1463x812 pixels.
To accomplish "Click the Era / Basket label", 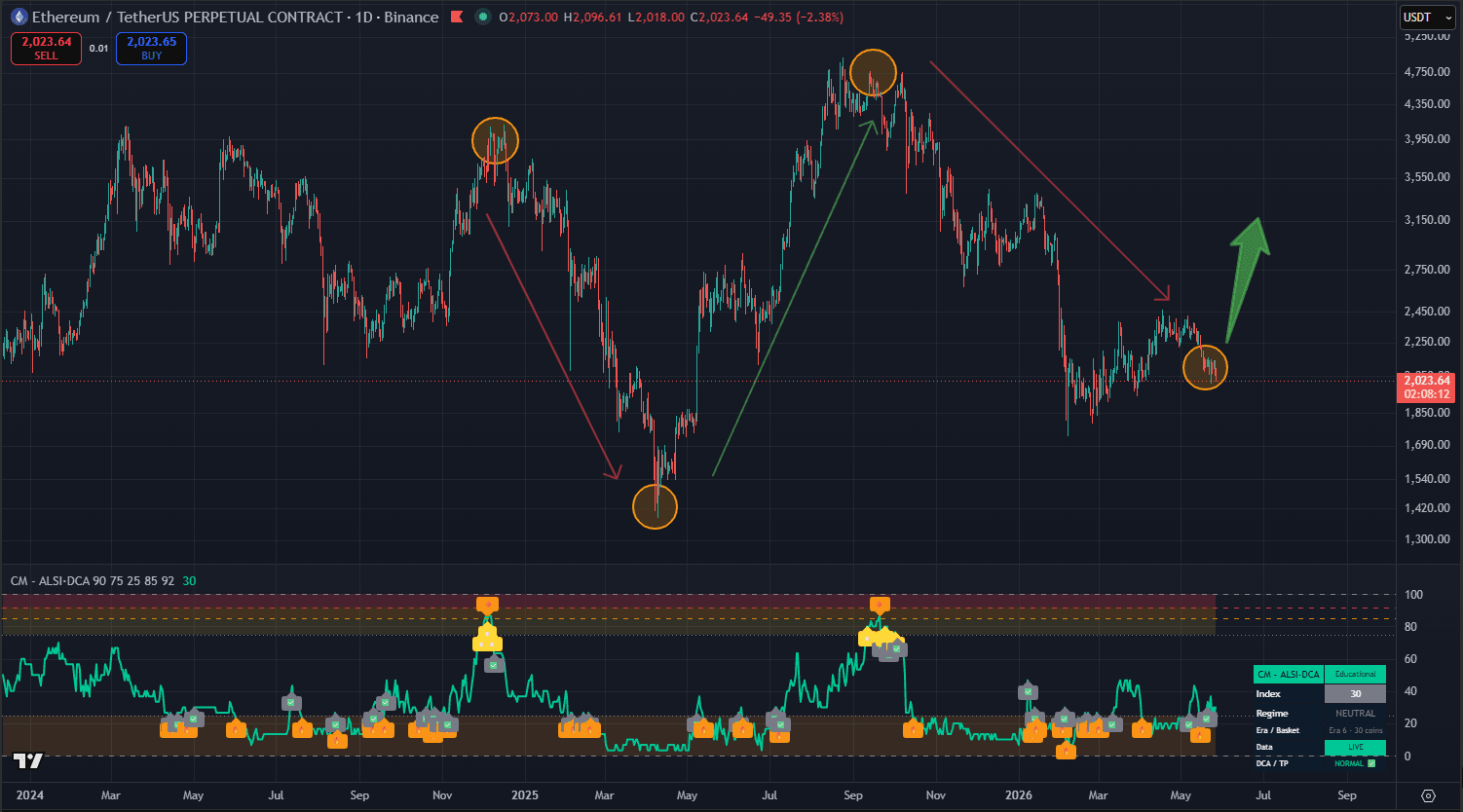I will (x=1278, y=730).
